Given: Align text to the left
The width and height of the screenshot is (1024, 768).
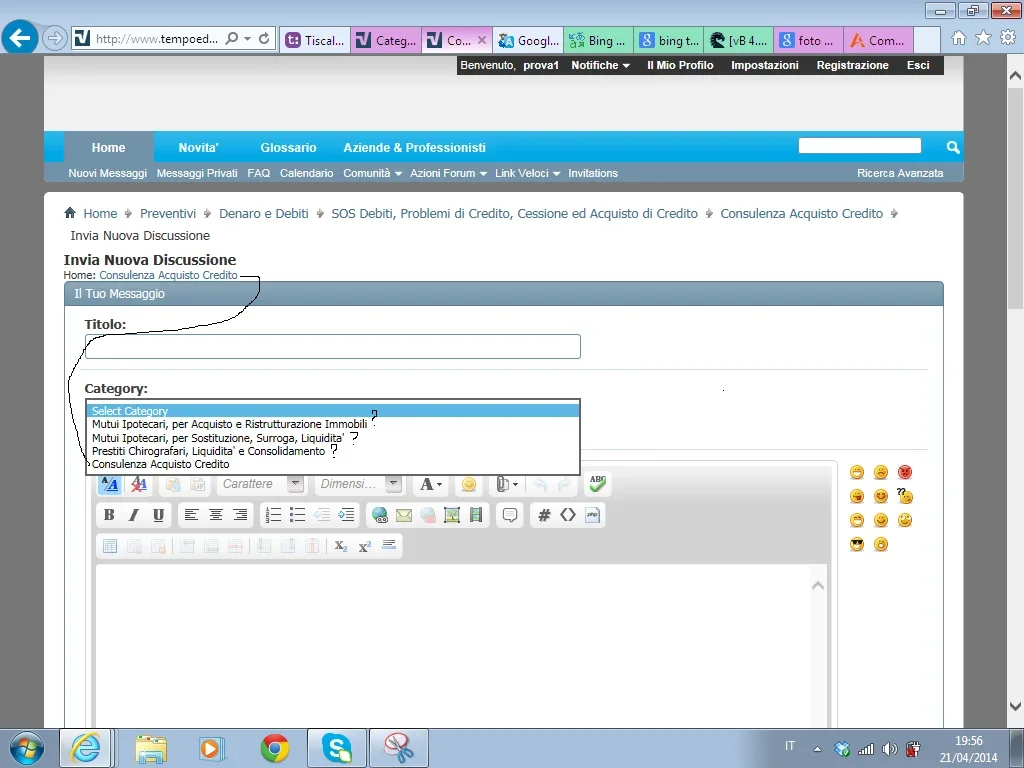Looking at the screenshot, I should 191,515.
